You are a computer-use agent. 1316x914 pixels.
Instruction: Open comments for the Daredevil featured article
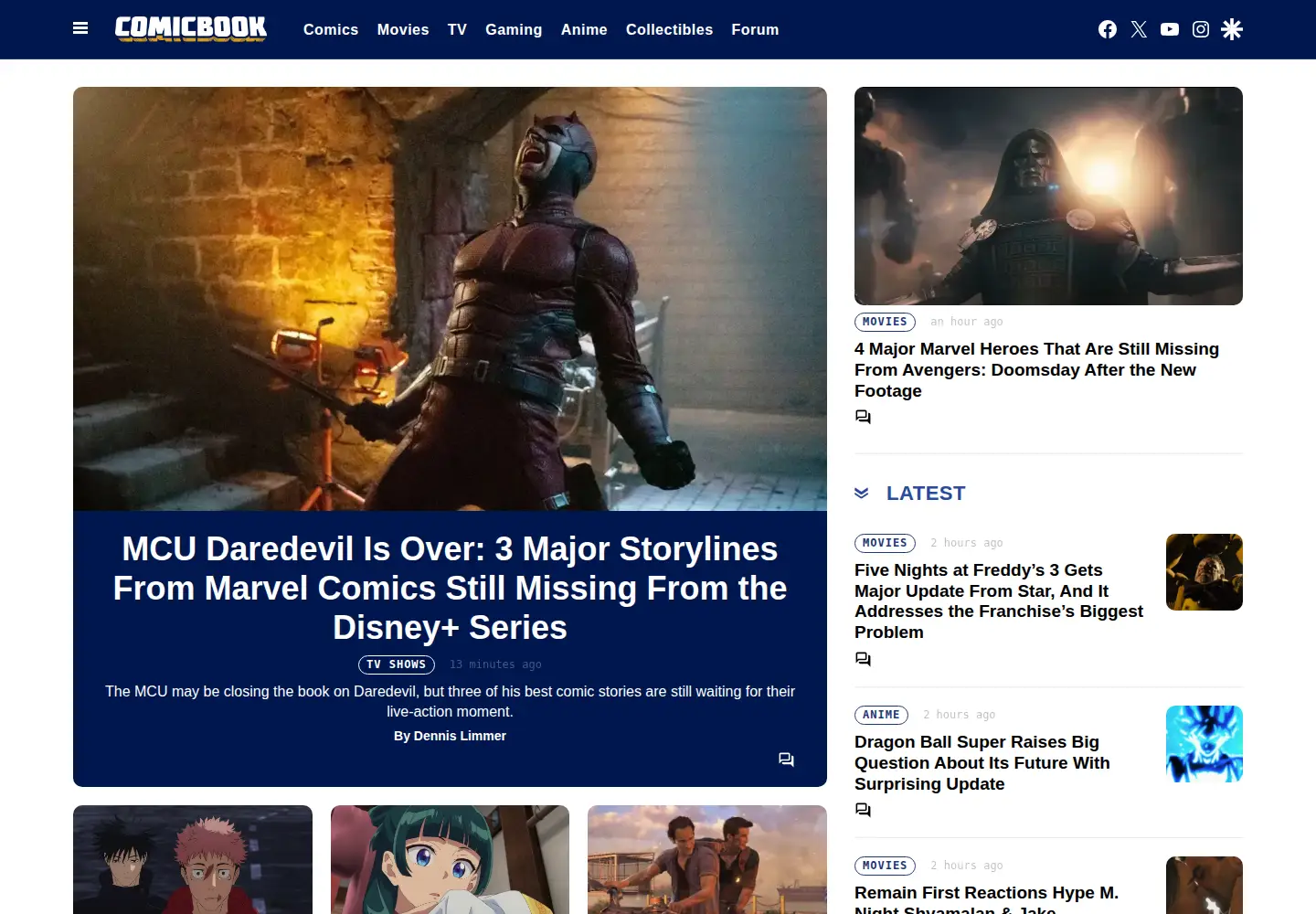pyautogui.click(x=786, y=760)
